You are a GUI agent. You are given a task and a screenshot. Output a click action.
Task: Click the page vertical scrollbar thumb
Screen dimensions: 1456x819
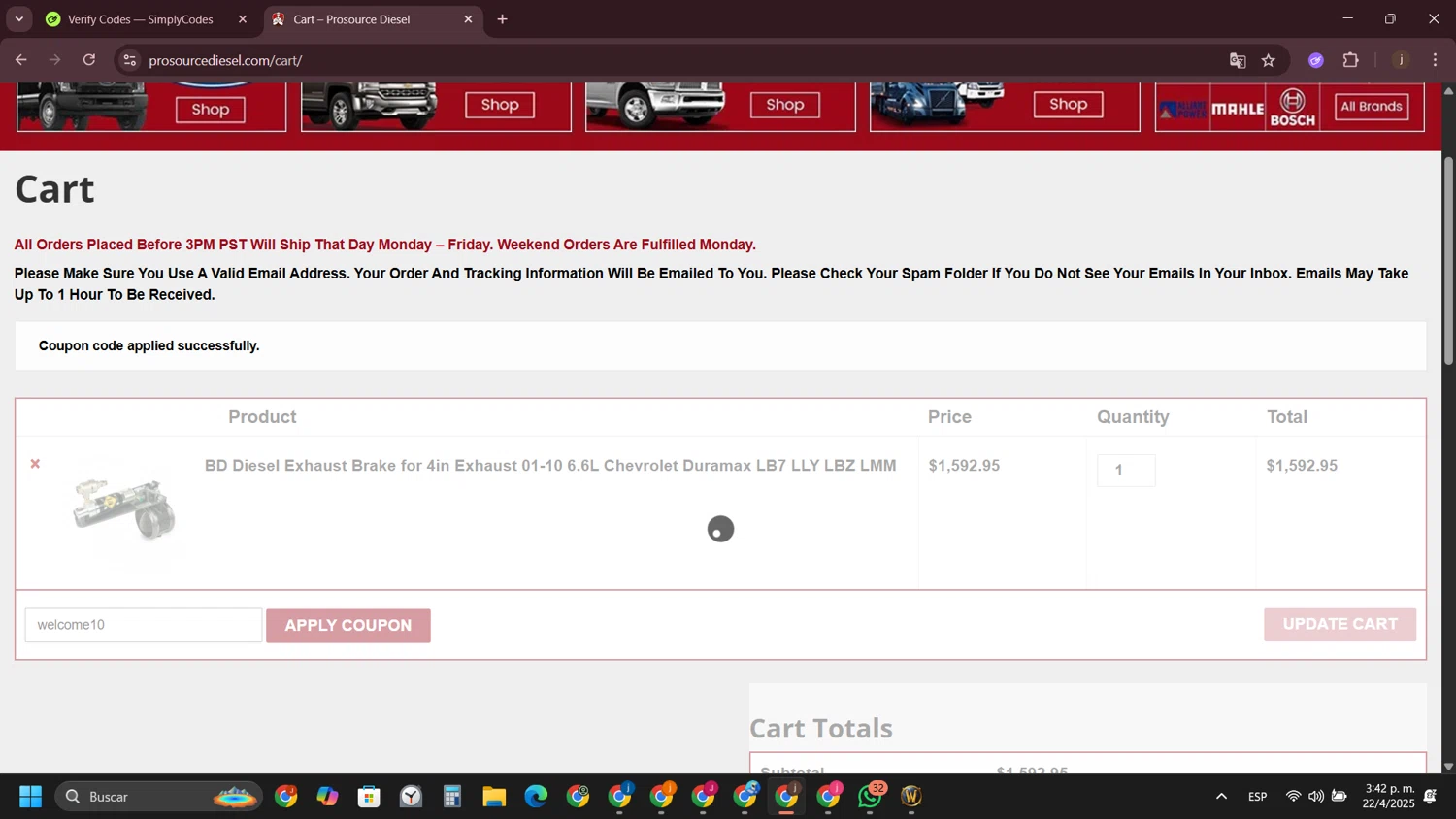coord(1448,260)
